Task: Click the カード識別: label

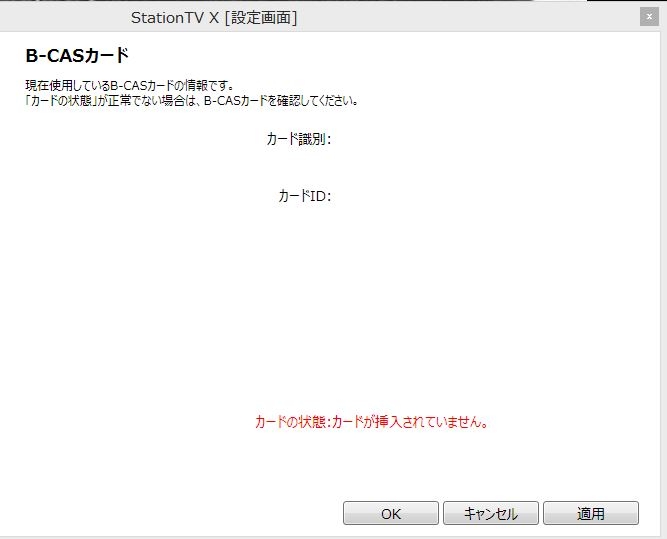Action: (x=299, y=139)
